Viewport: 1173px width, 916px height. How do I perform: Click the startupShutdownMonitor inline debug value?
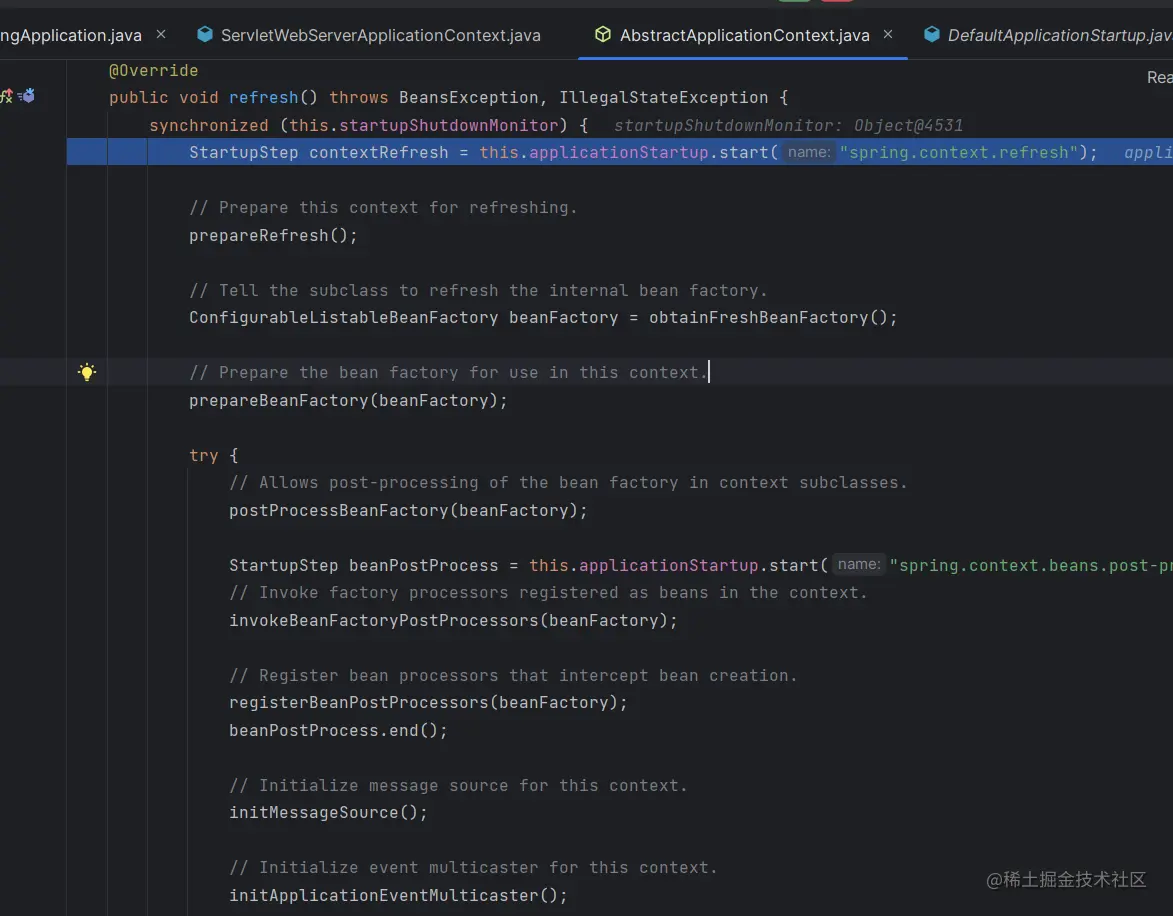click(788, 126)
